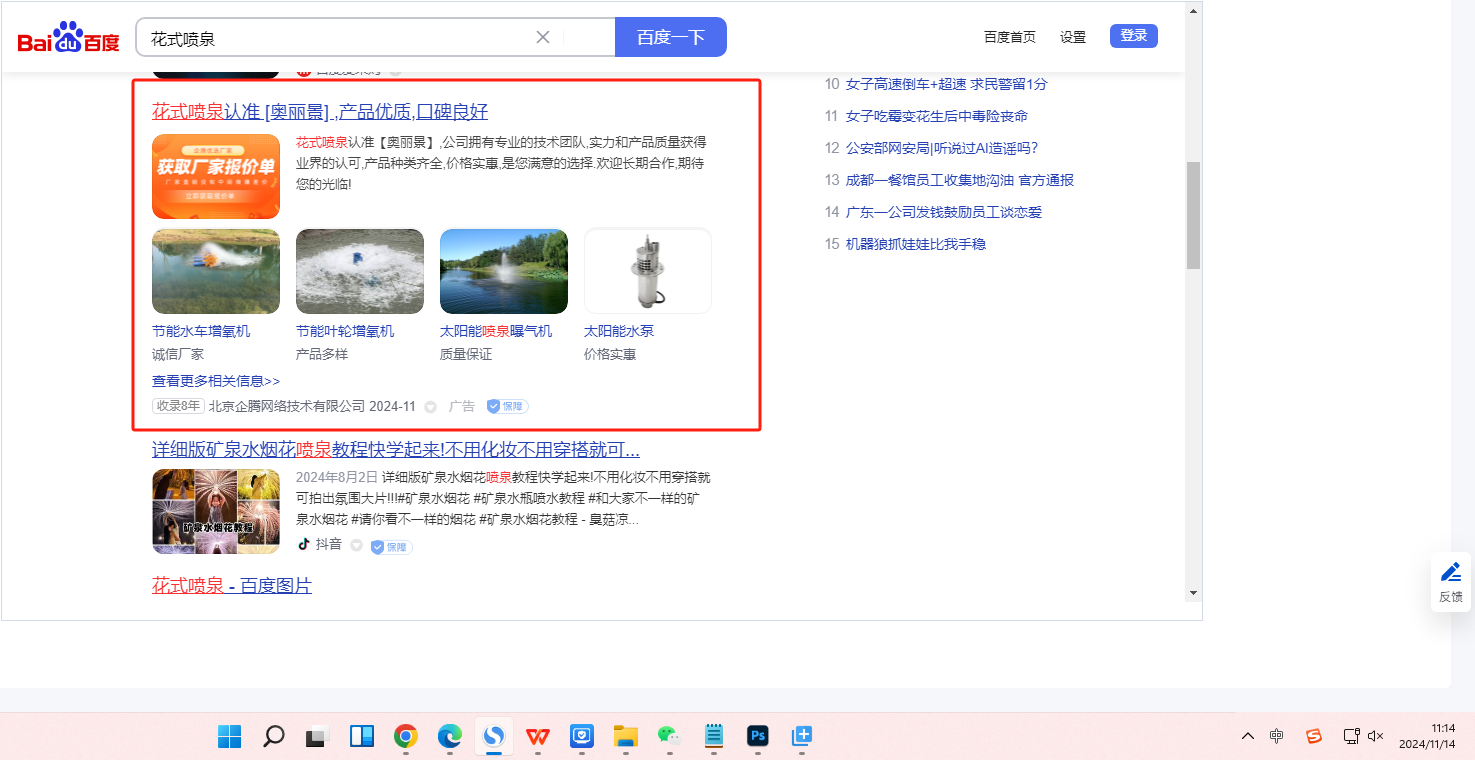This screenshot has height=760, width=1475.
Task: Expand the dropdown arrow beside 北京企腾网络技术有限公司
Action: tap(431, 407)
